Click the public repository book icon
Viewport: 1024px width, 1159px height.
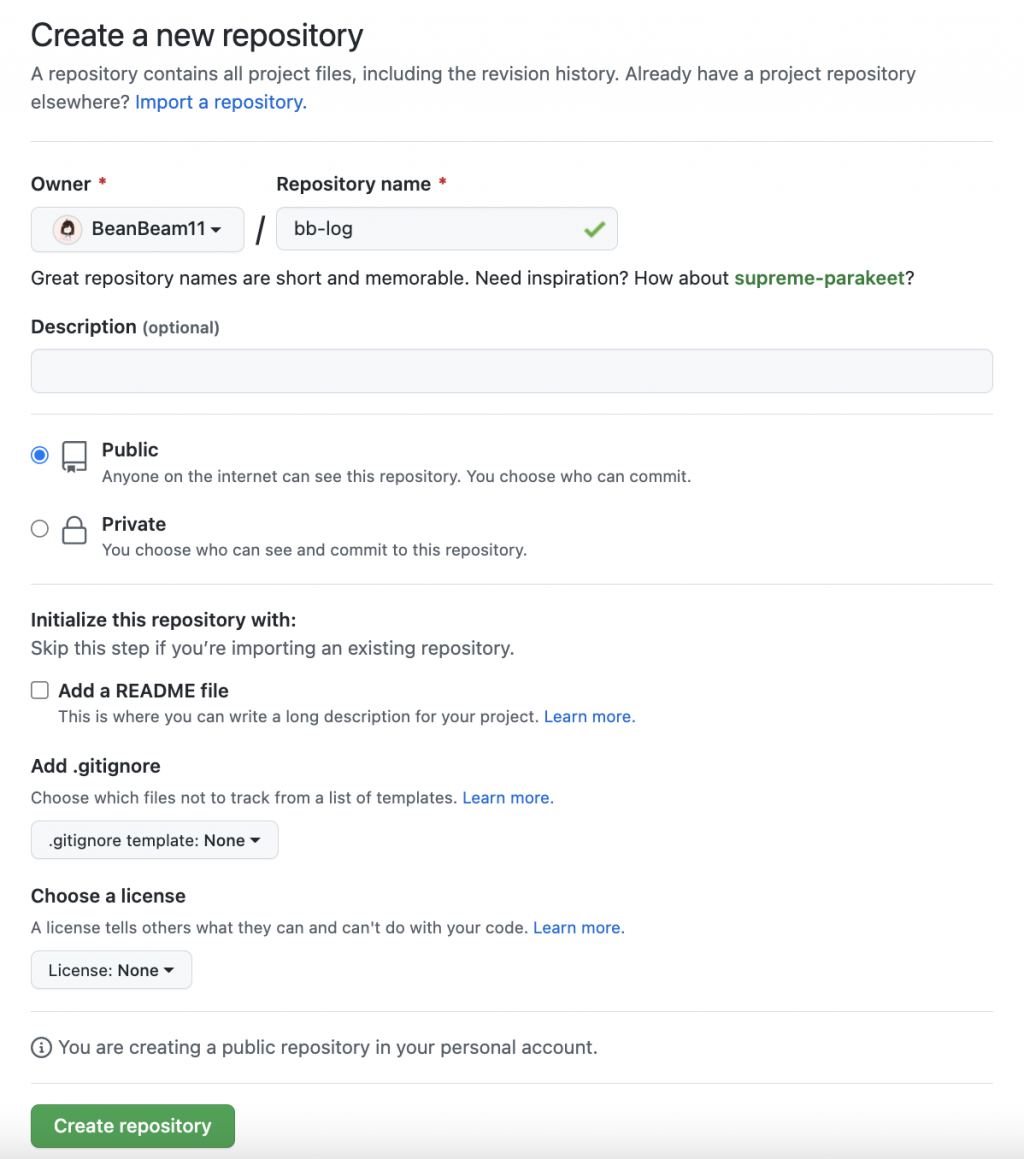(x=74, y=456)
